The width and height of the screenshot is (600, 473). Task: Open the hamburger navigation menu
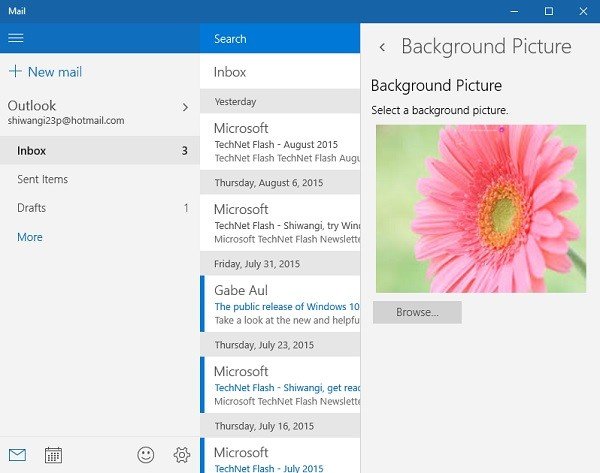(x=16, y=38)
